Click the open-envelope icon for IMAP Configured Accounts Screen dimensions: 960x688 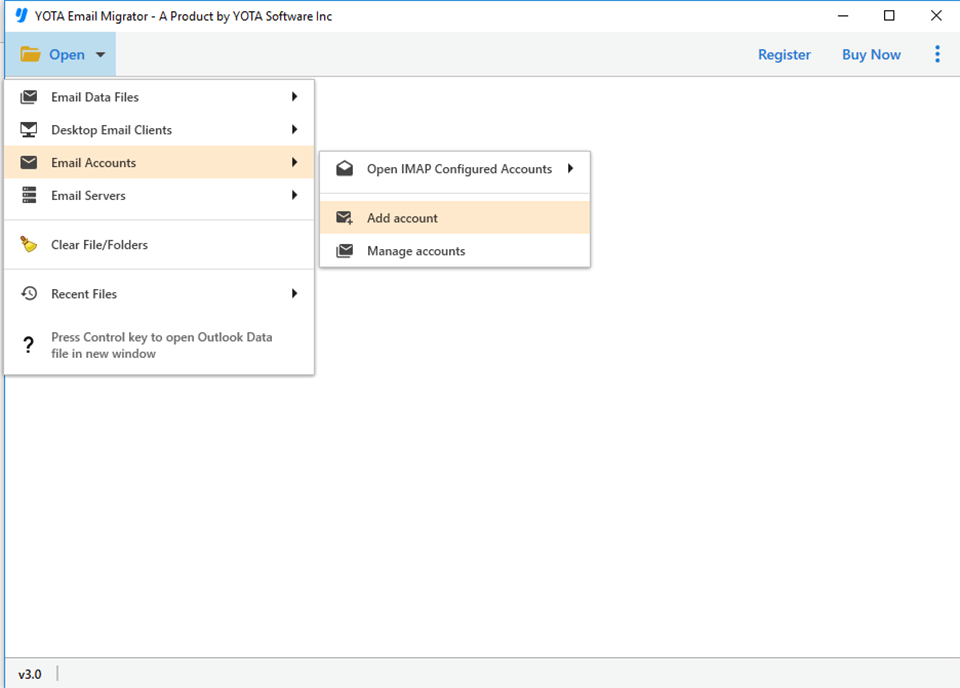tap(344, 169)
